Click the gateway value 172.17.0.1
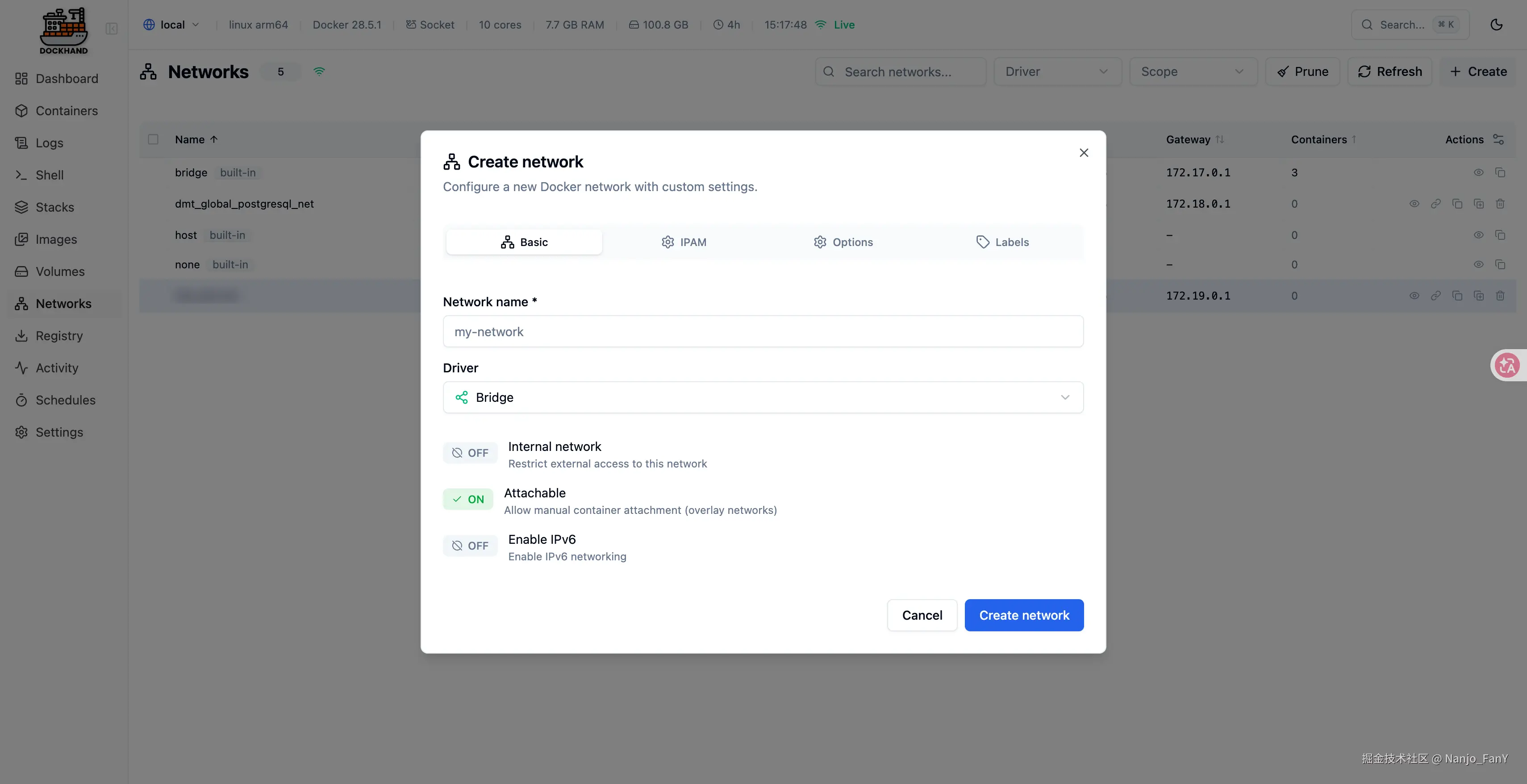Image resolution: width=1527 pixels, height=784 pixels. click(x=1198, y=172)
